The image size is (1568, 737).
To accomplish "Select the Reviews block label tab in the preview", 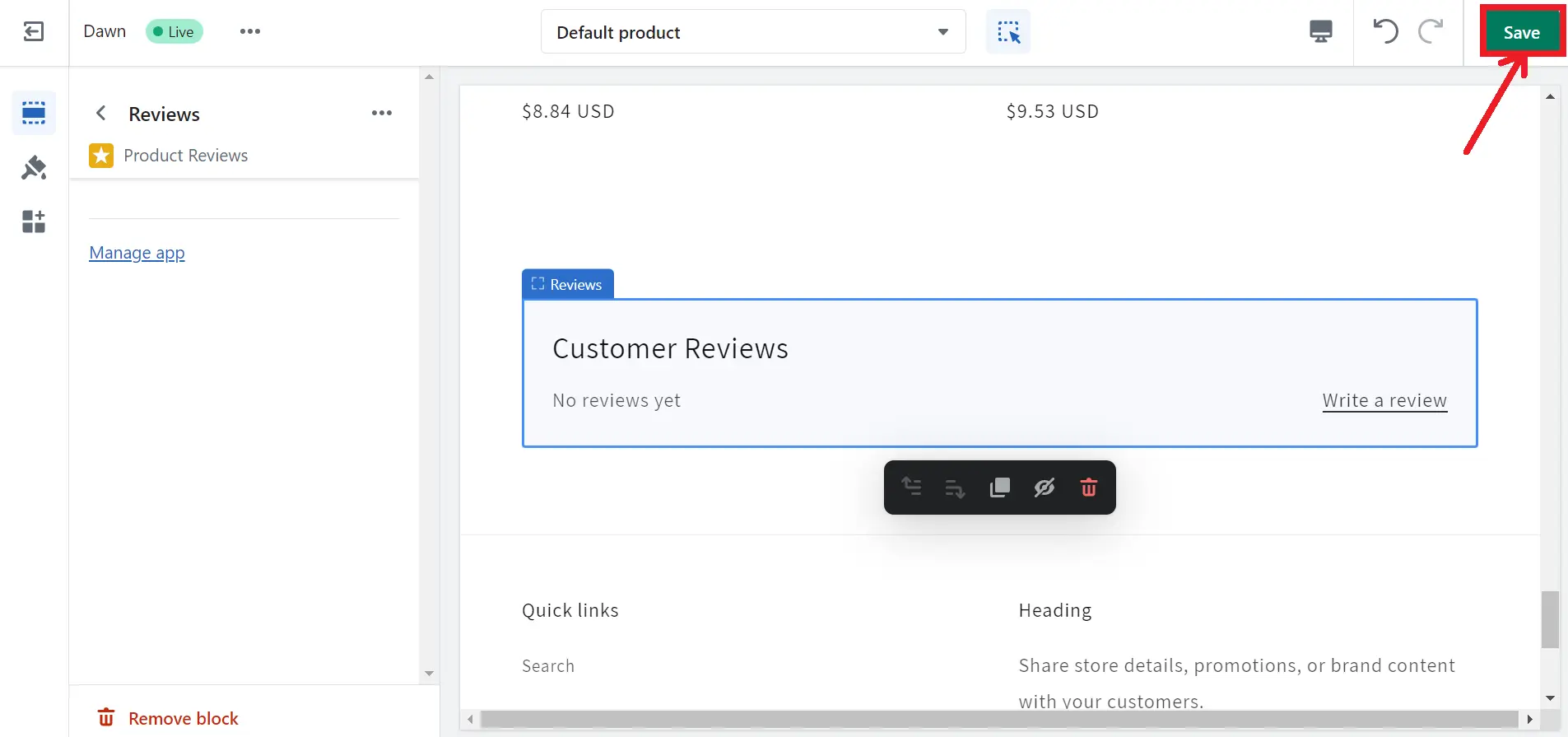I will coord(568,284).
